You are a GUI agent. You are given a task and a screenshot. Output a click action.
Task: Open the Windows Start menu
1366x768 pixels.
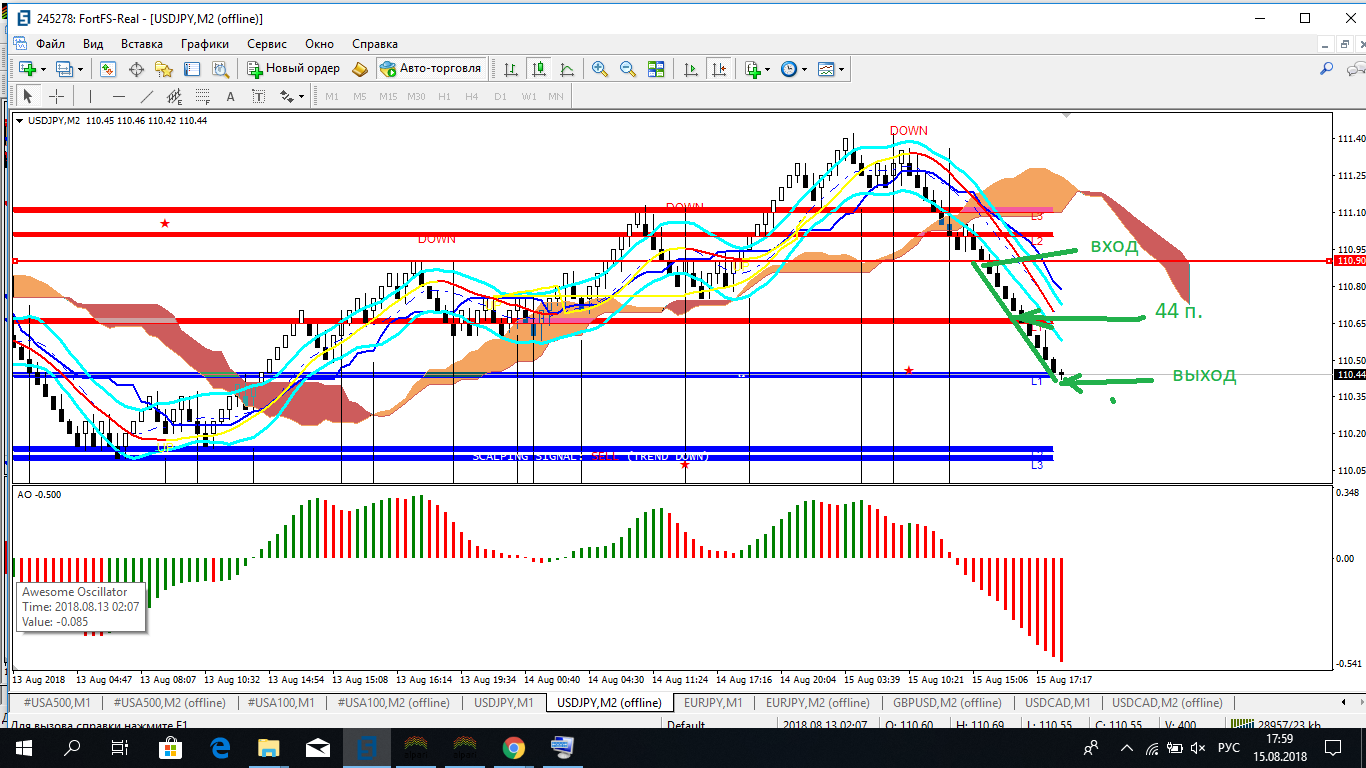24,748
